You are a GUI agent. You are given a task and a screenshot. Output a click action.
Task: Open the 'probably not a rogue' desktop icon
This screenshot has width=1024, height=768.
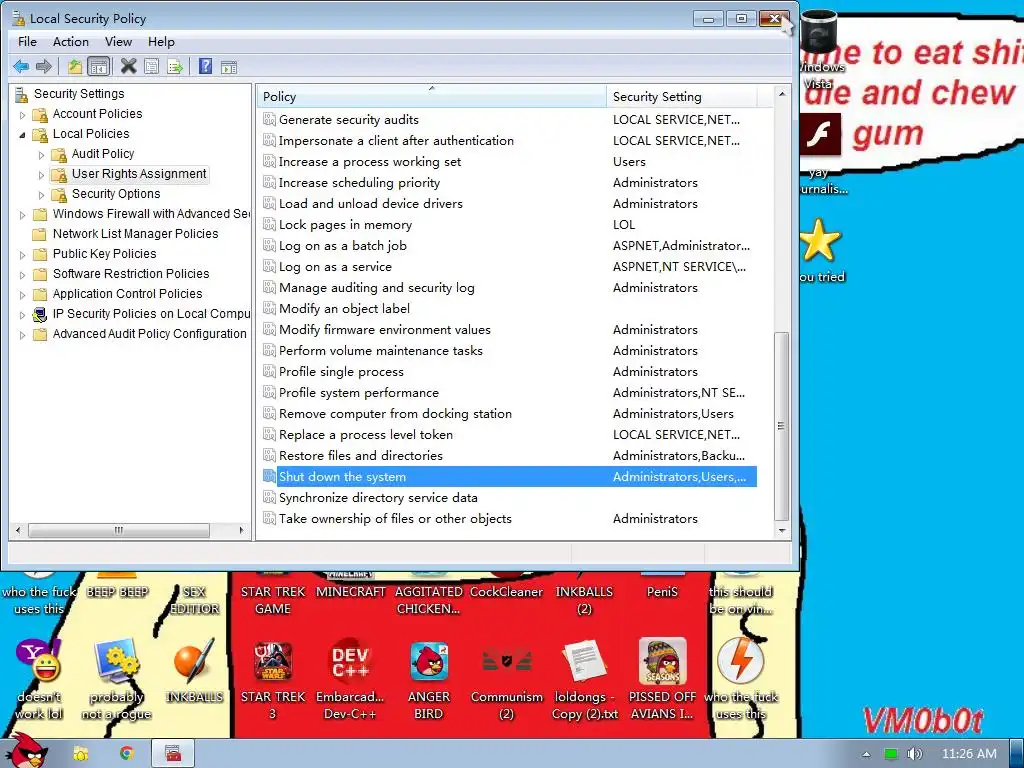pyautogui.click(x=116, y=679)
